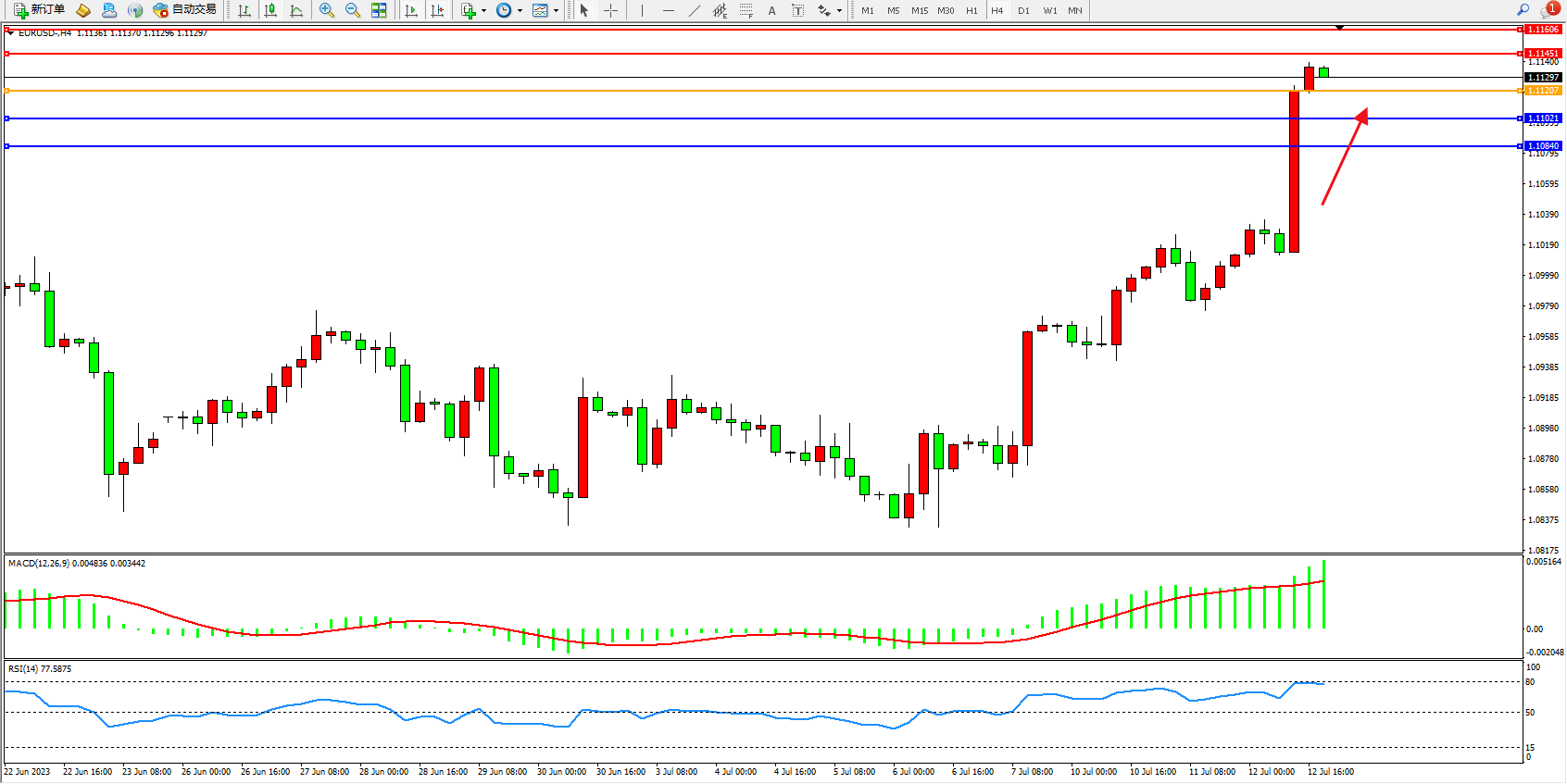Switch to the H1 timeframe
Screen dimensions: 1567x784
(972, 10)
